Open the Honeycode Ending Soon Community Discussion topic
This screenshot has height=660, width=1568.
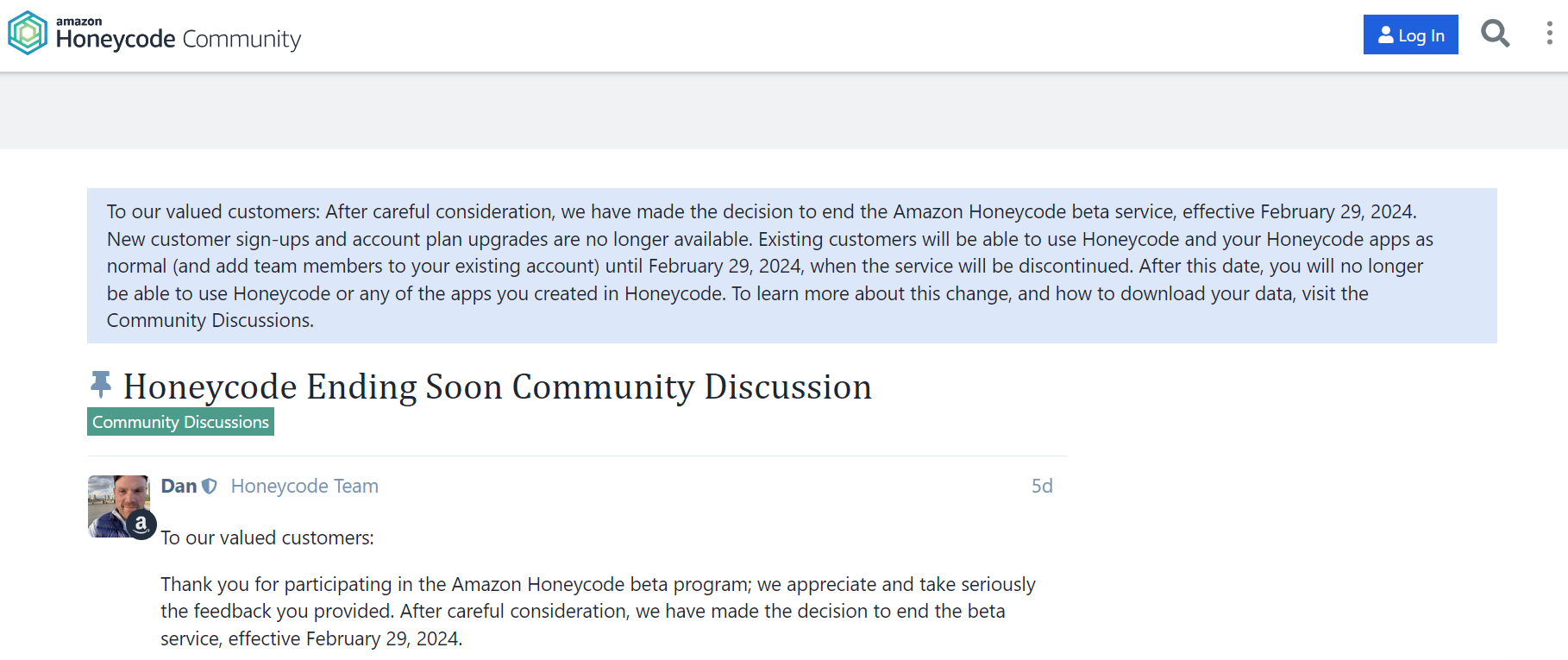(x=498, y=387)
